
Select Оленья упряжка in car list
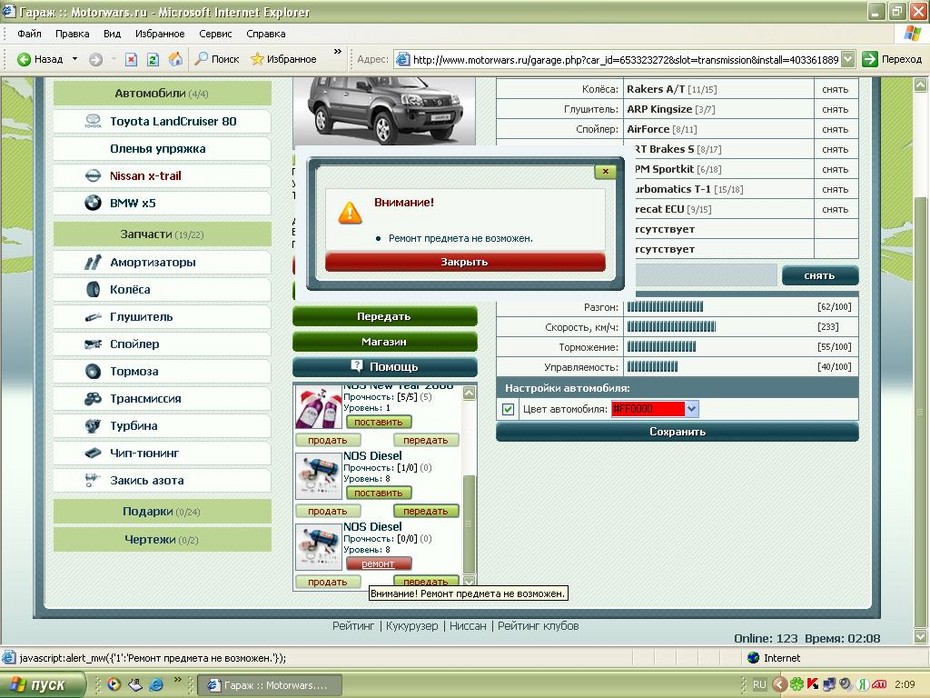click(x=162, y=149)
